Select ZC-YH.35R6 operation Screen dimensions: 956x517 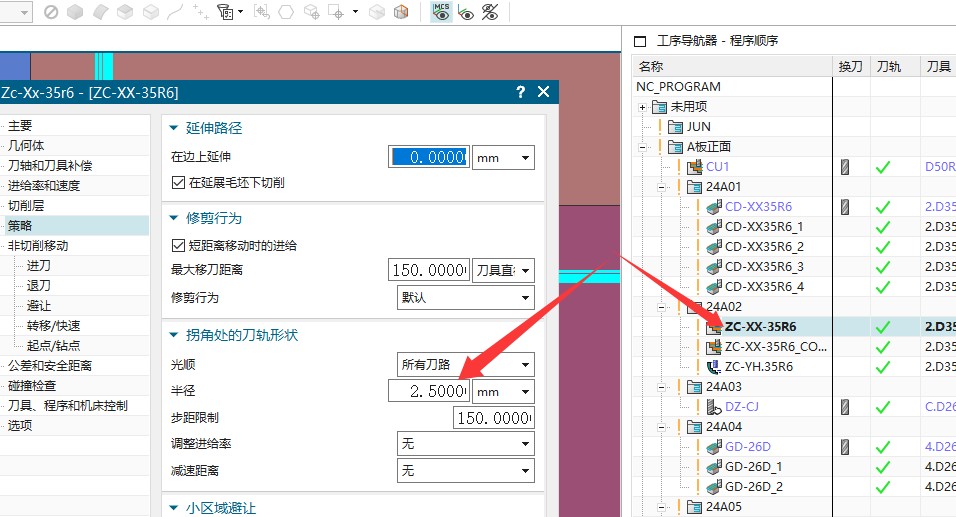(759, 367)
